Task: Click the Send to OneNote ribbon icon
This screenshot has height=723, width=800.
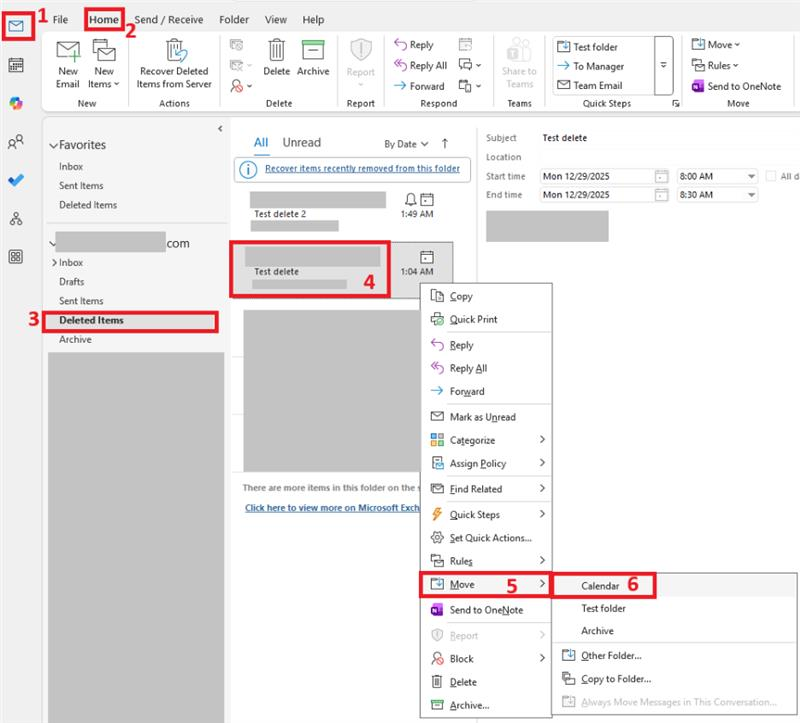Action: coord(740,86)
